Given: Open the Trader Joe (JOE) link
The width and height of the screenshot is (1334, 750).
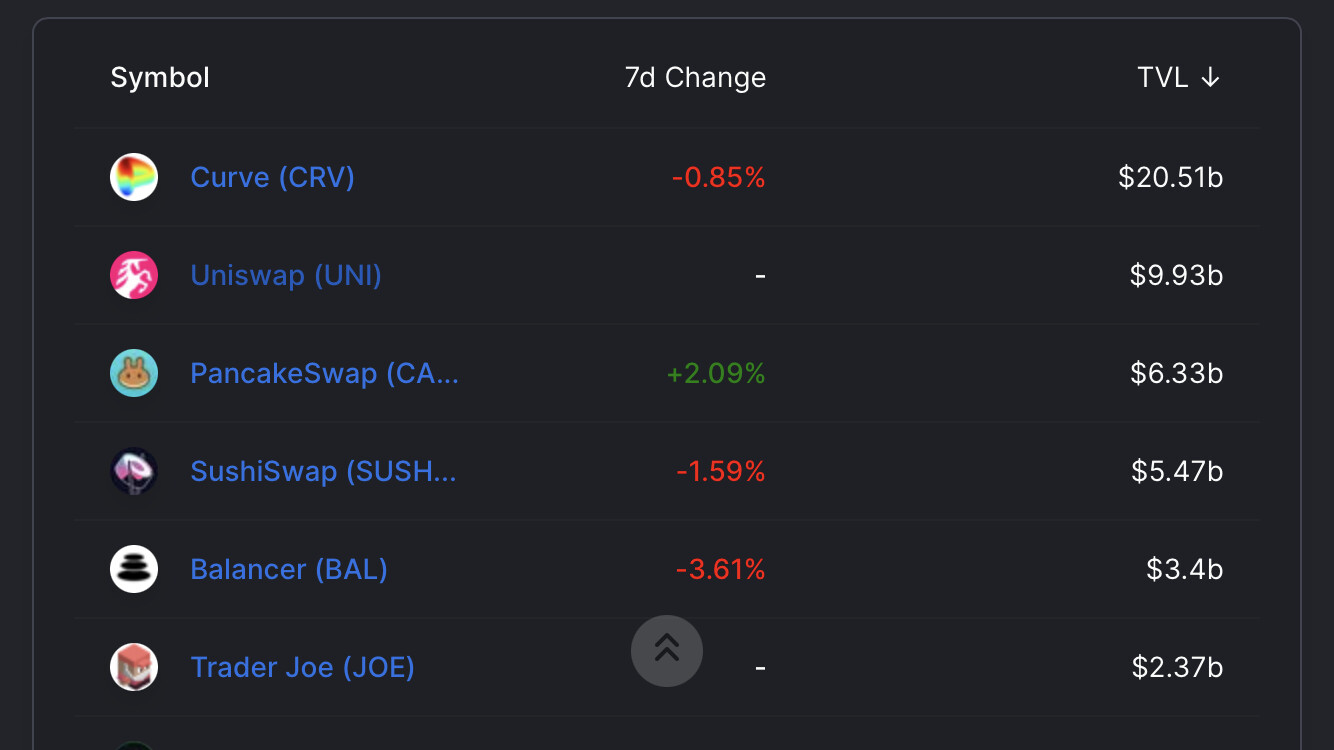Looking at the screenshot, I should tap(302, 667).
